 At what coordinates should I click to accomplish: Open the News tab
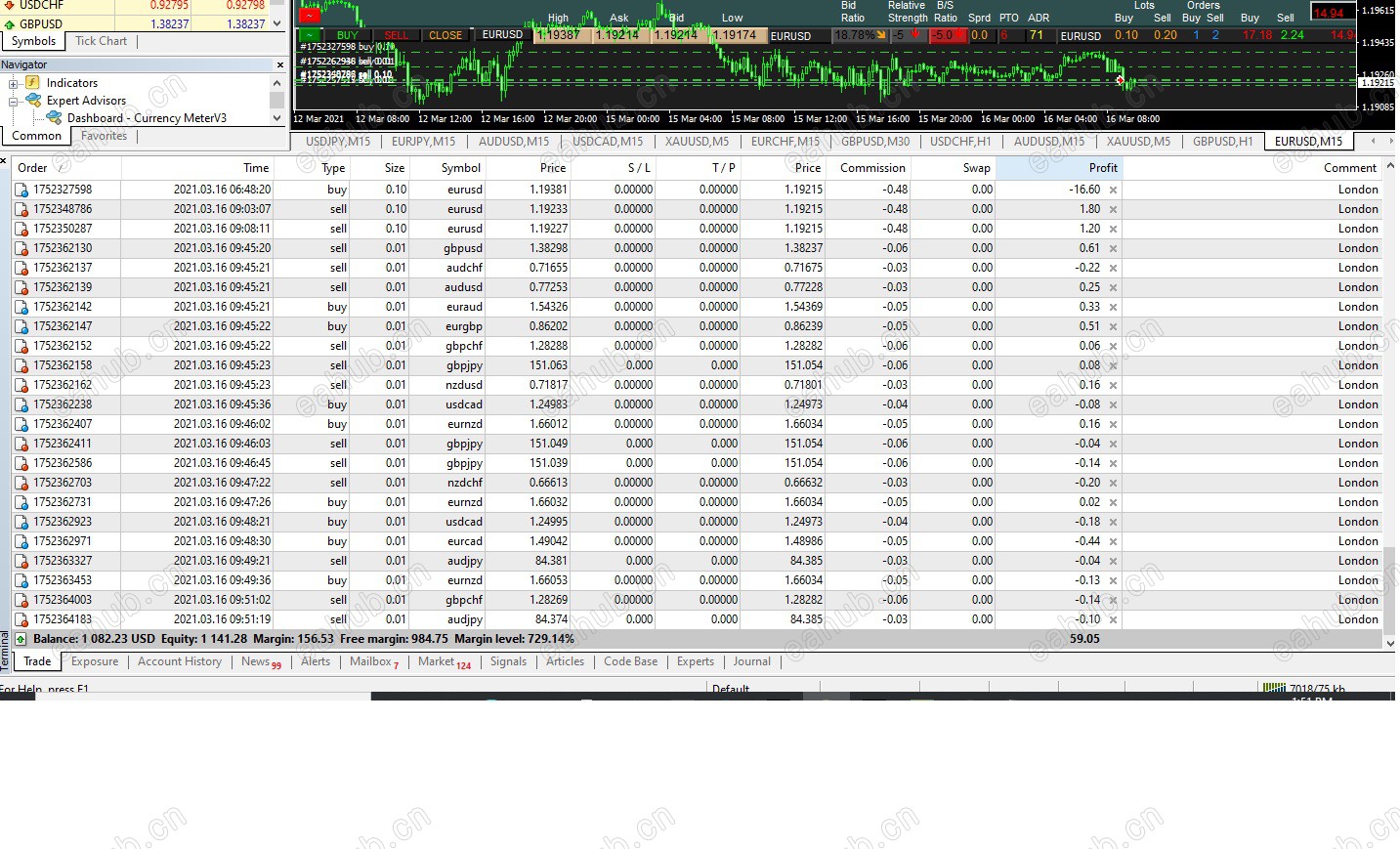click(x=261, y=661)
